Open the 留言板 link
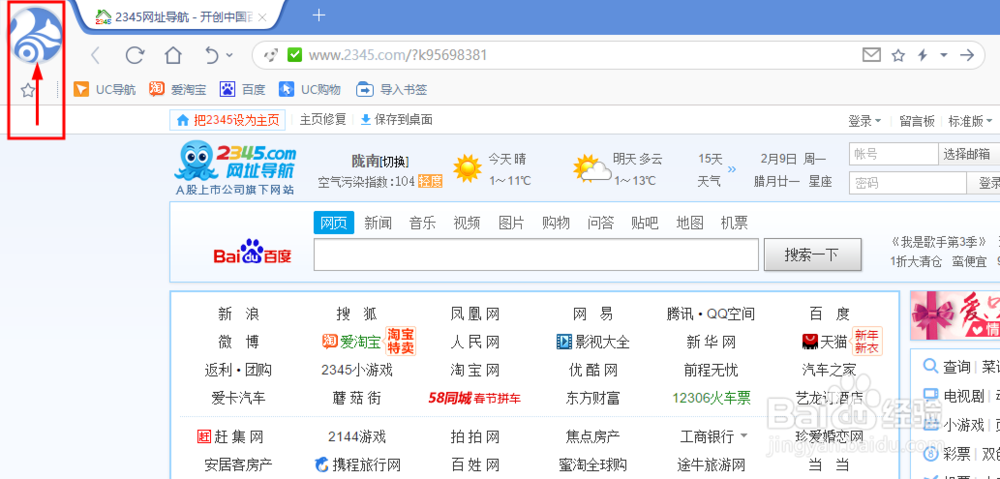Image resolution: width=1000 pixels, height=479 pixels. coord(916,121)
